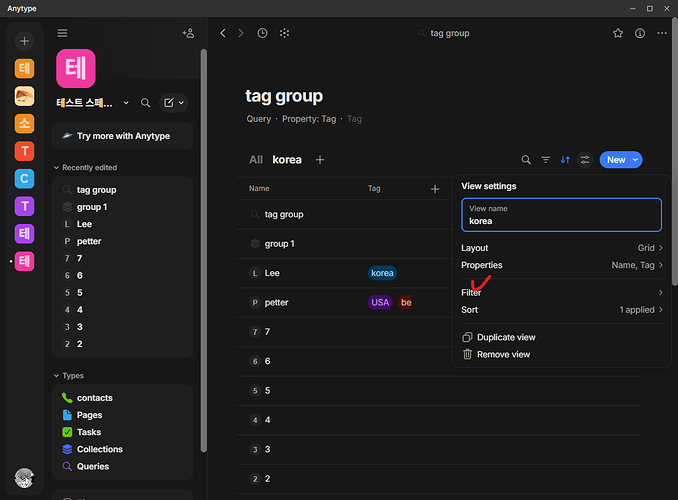
Task: Toggle the sidebar hamburger menu
Action: (62, 33)
